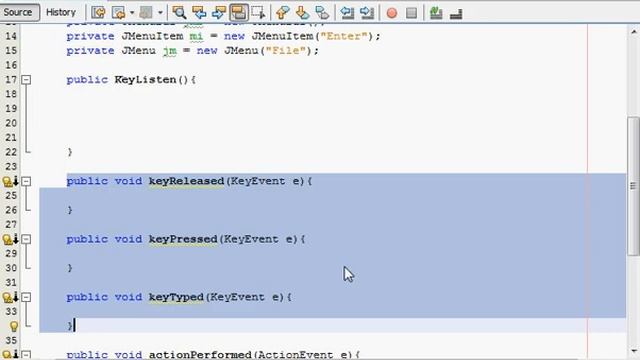Toggle Rectangular Selection mode
This screenshot has height=360, width=640.
coord(258,13)
